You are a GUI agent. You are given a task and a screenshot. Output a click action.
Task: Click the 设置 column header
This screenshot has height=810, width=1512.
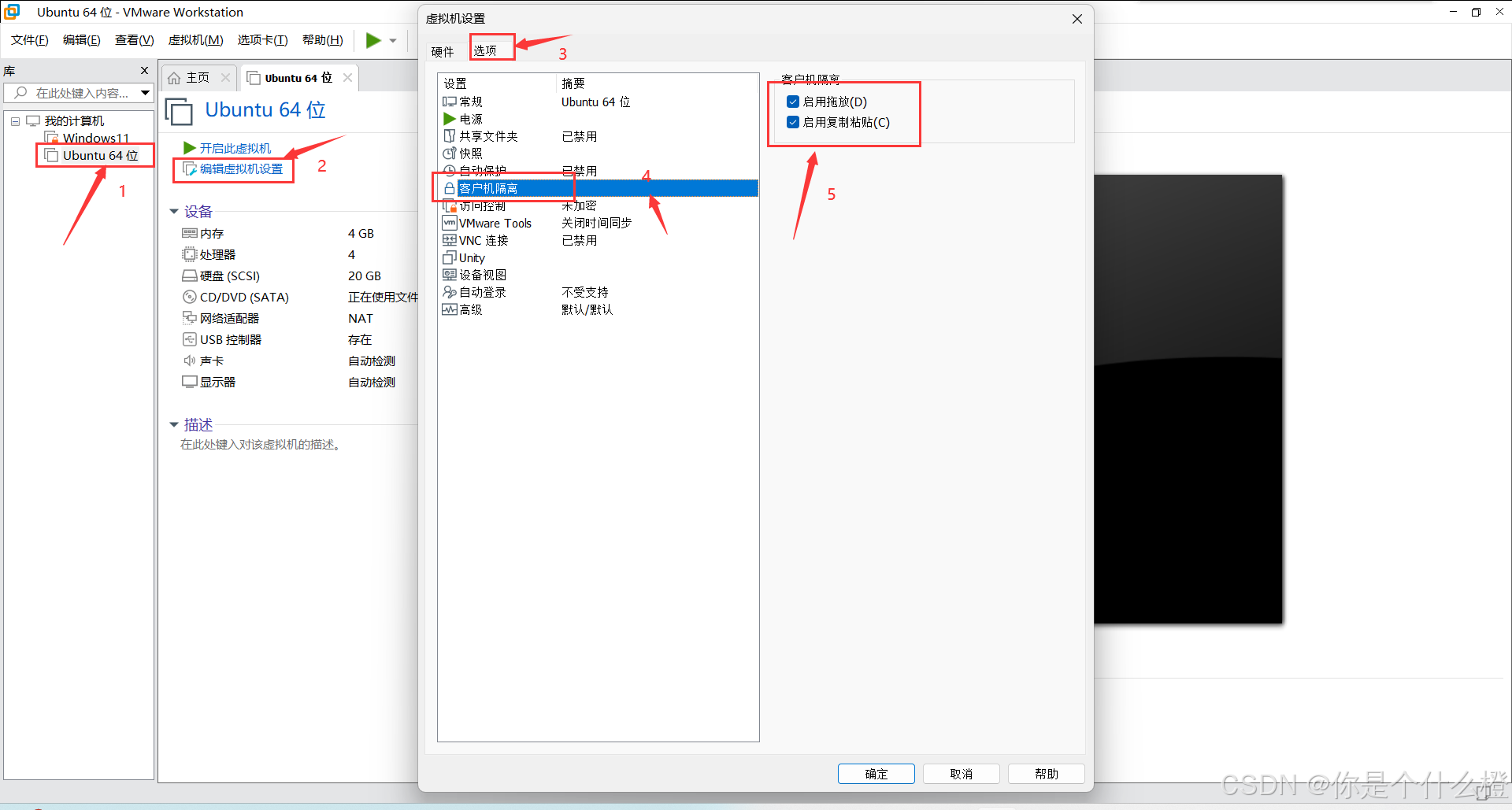pos(455,83)
